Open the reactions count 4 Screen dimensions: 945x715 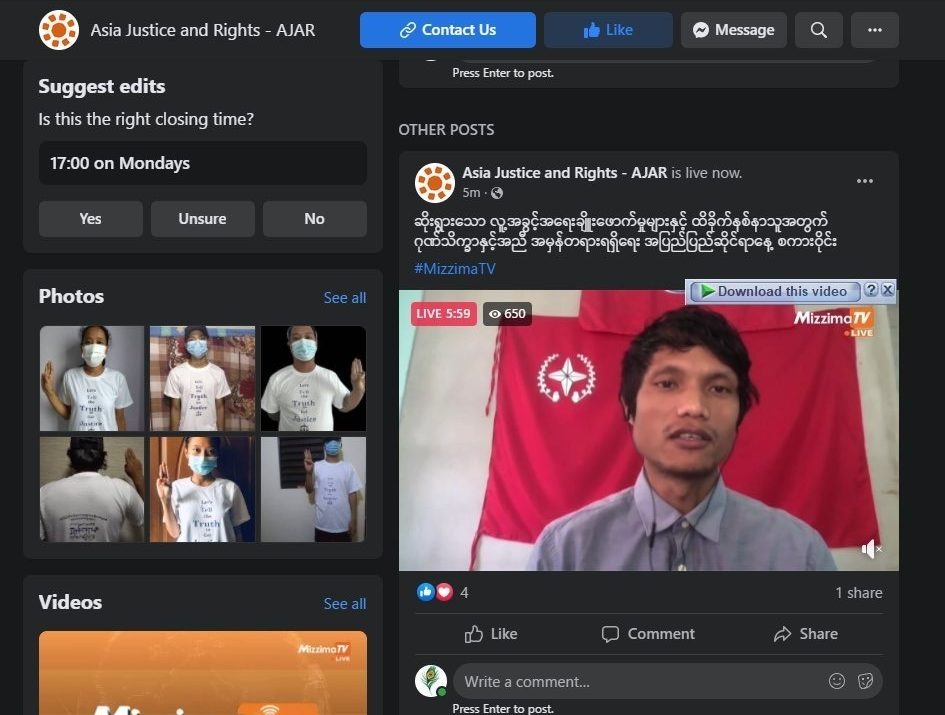(464, 593)
